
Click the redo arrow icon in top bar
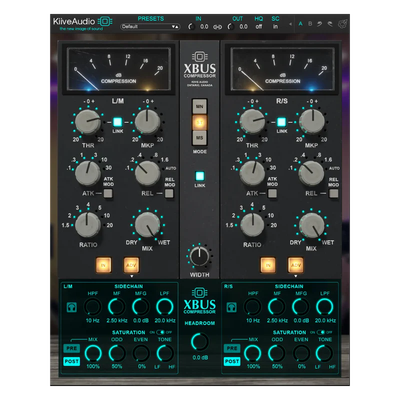330,24
